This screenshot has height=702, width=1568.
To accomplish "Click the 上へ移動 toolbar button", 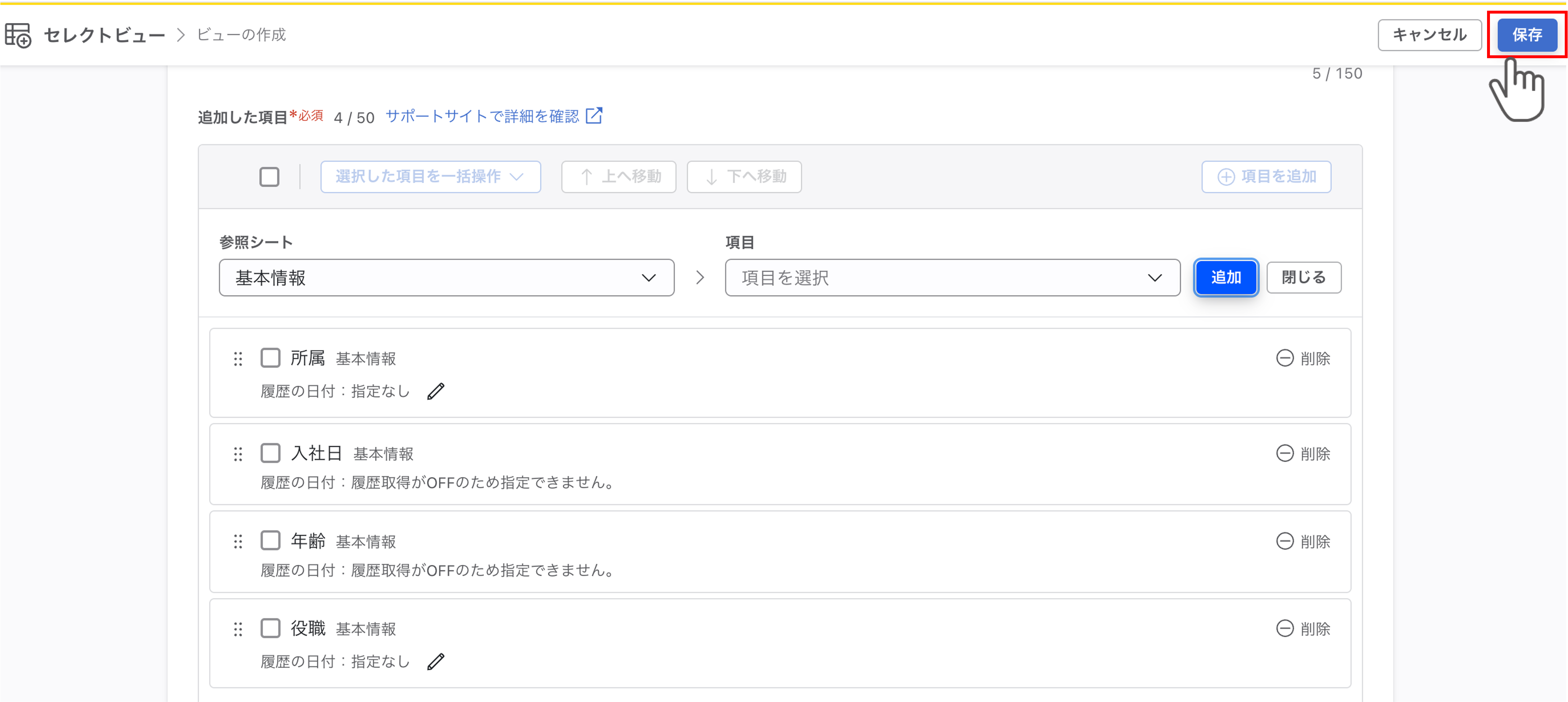I will click(618, 177).
